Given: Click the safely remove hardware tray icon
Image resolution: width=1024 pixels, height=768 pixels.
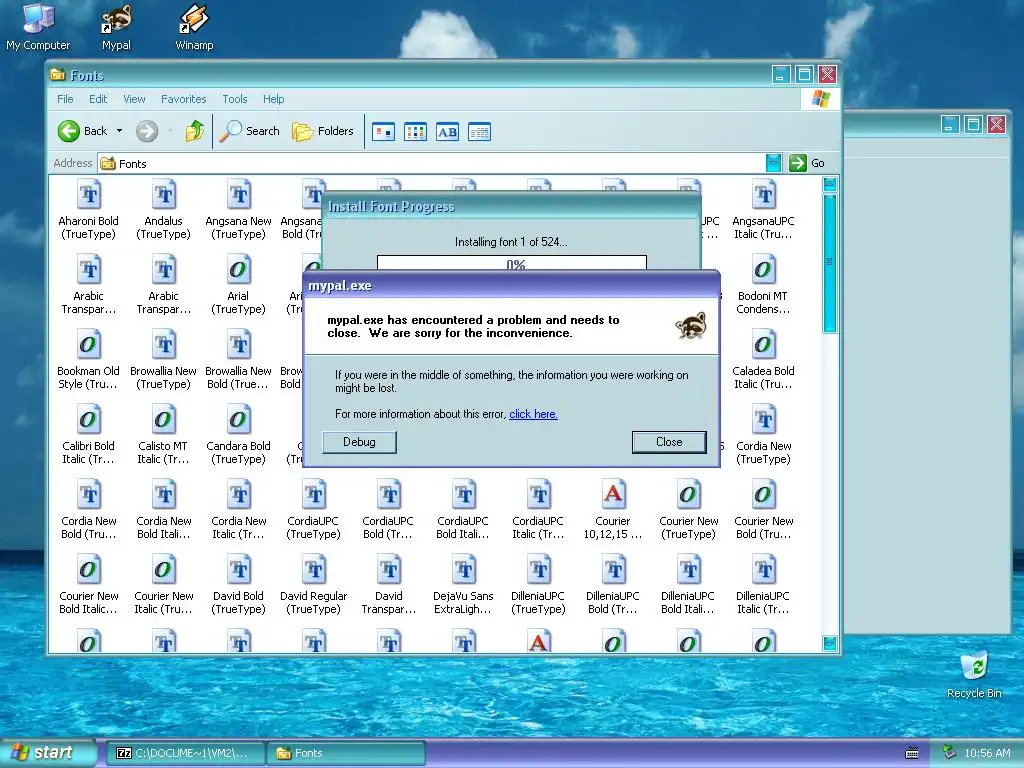Looking at the screenshot, I should tap(949, 753).
